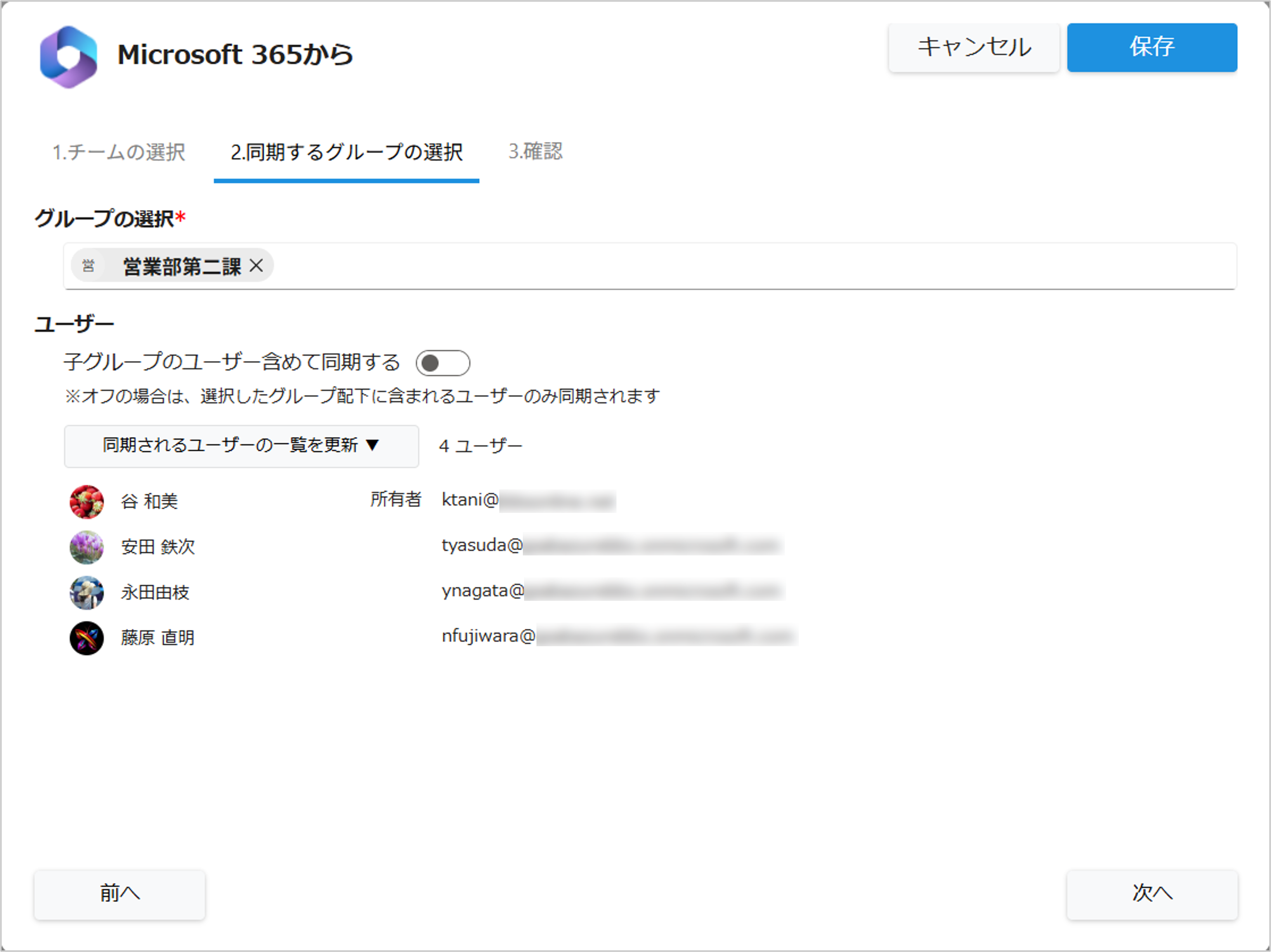Click the 営 group avatar icon
This screenshot has width=1271, height=952.
[88, 265]
